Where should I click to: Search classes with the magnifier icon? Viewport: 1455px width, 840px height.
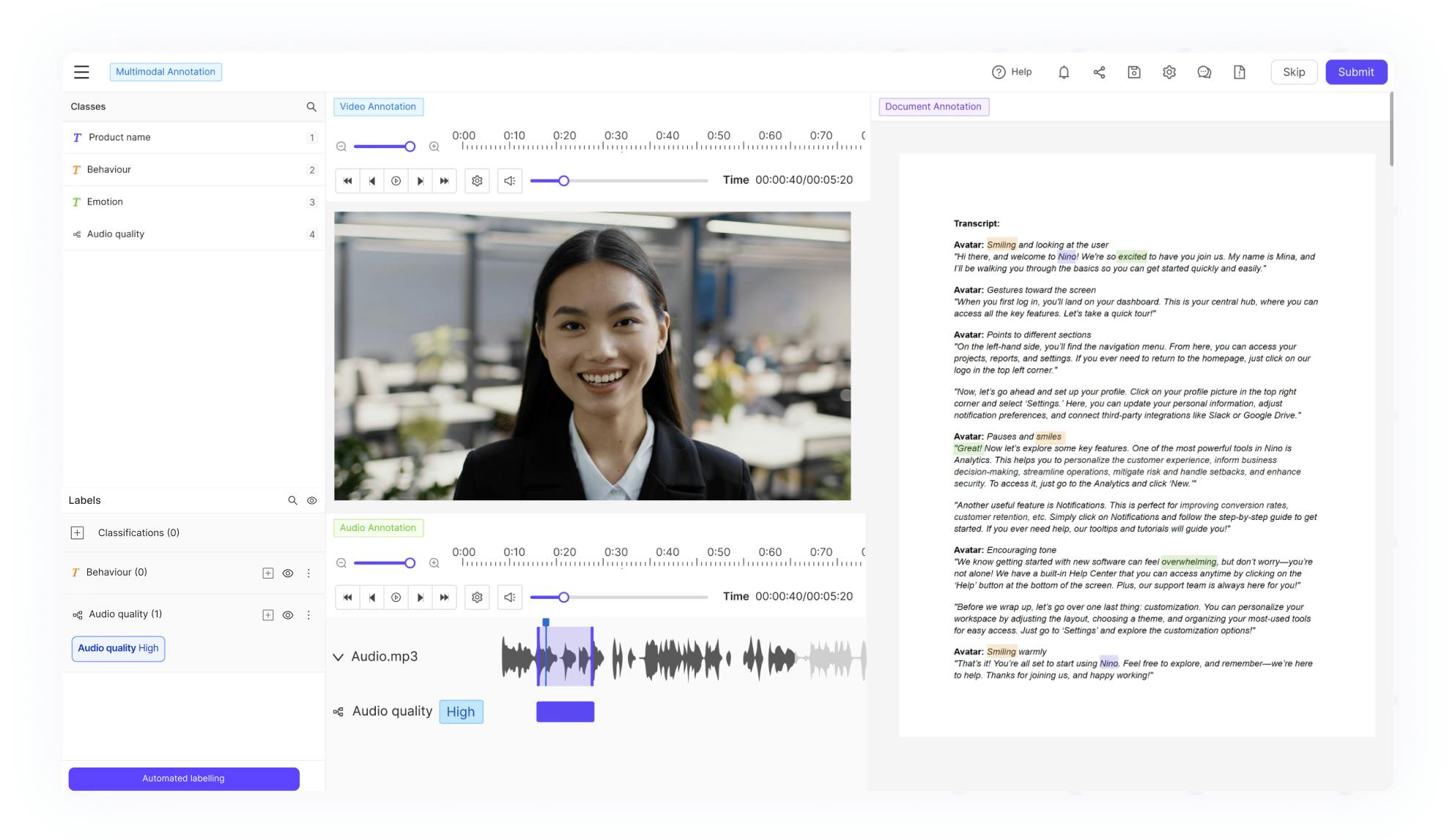pyautogui.click(x=311, y=107)
